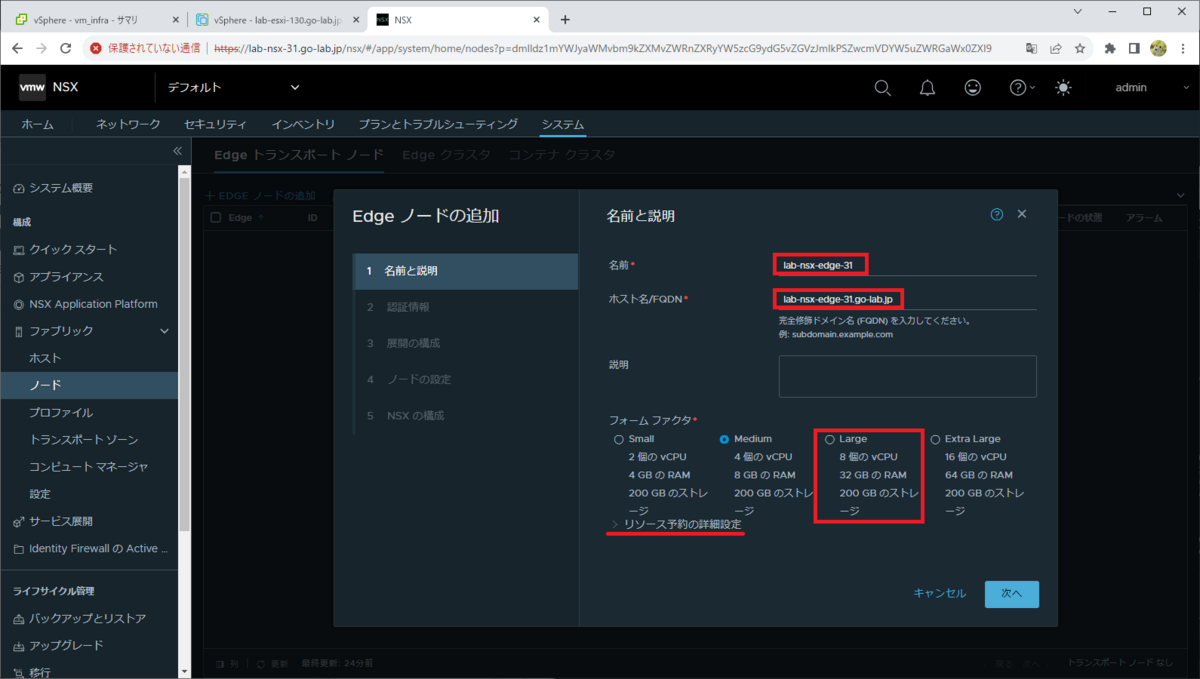Select the Medium form factor
The width and height of the screenshot is (1200, 679).
click(x=724, y=439)
